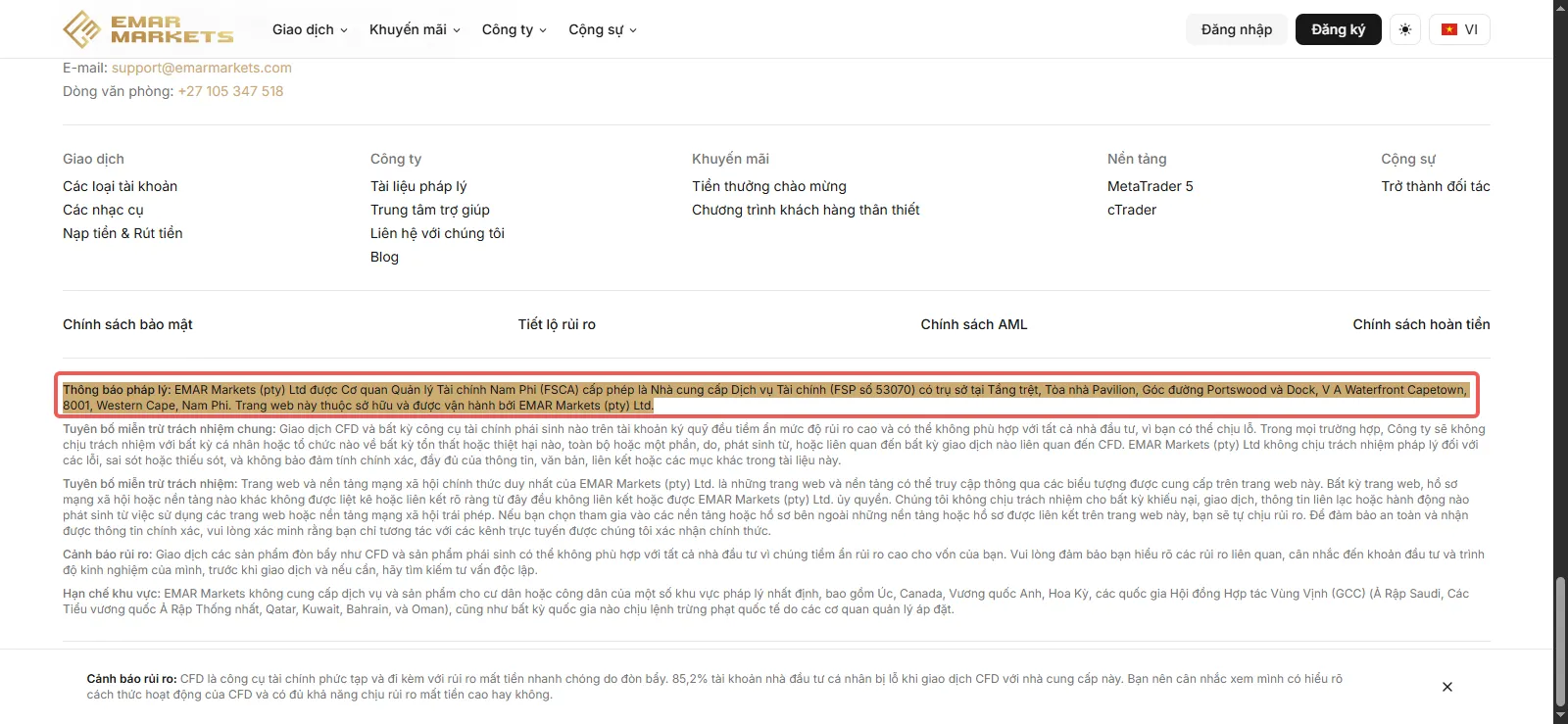Expand the Công ty menu
Viewport: 1568px width, 724px height.
[x=514, y=29]
